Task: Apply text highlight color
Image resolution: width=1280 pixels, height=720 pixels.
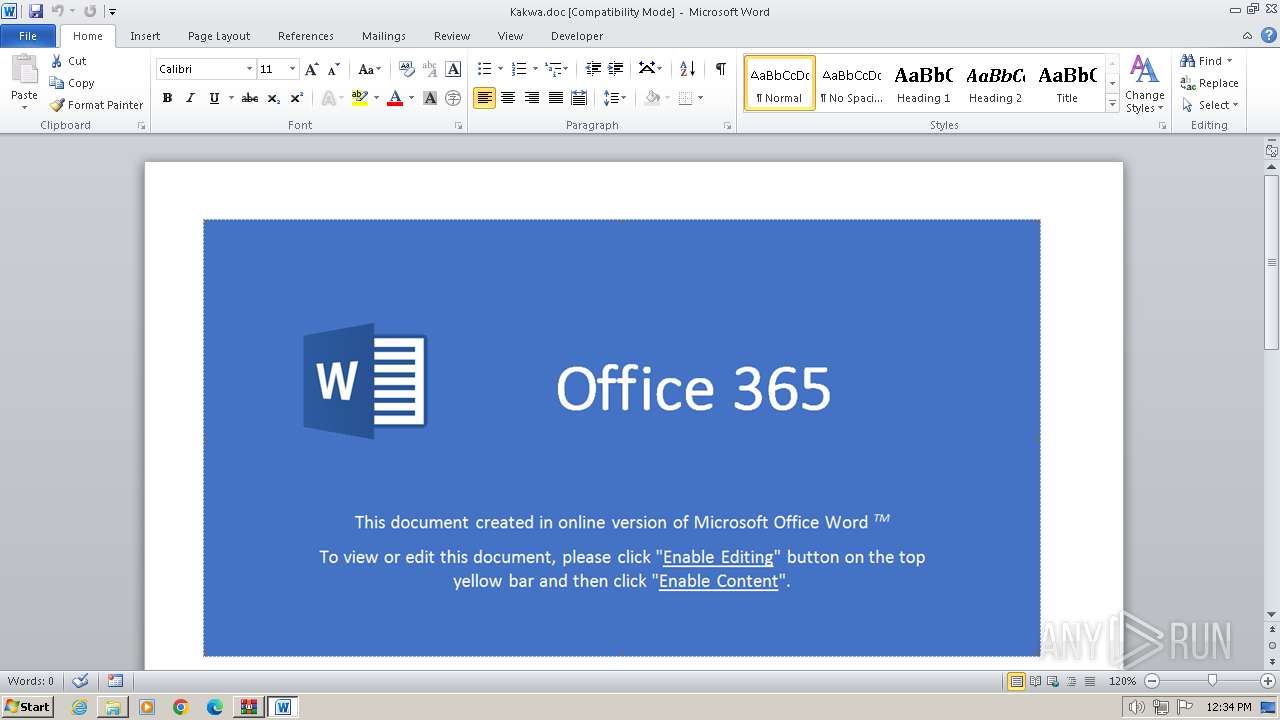Action: click(x=359, y=98)
